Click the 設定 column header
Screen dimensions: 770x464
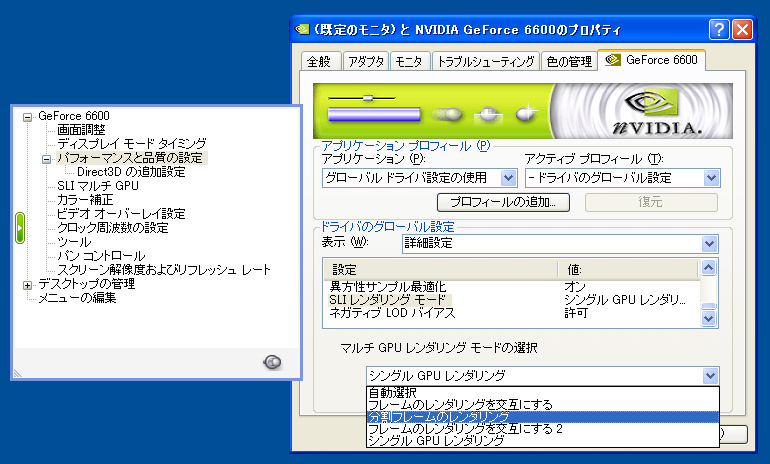point(440,270)
